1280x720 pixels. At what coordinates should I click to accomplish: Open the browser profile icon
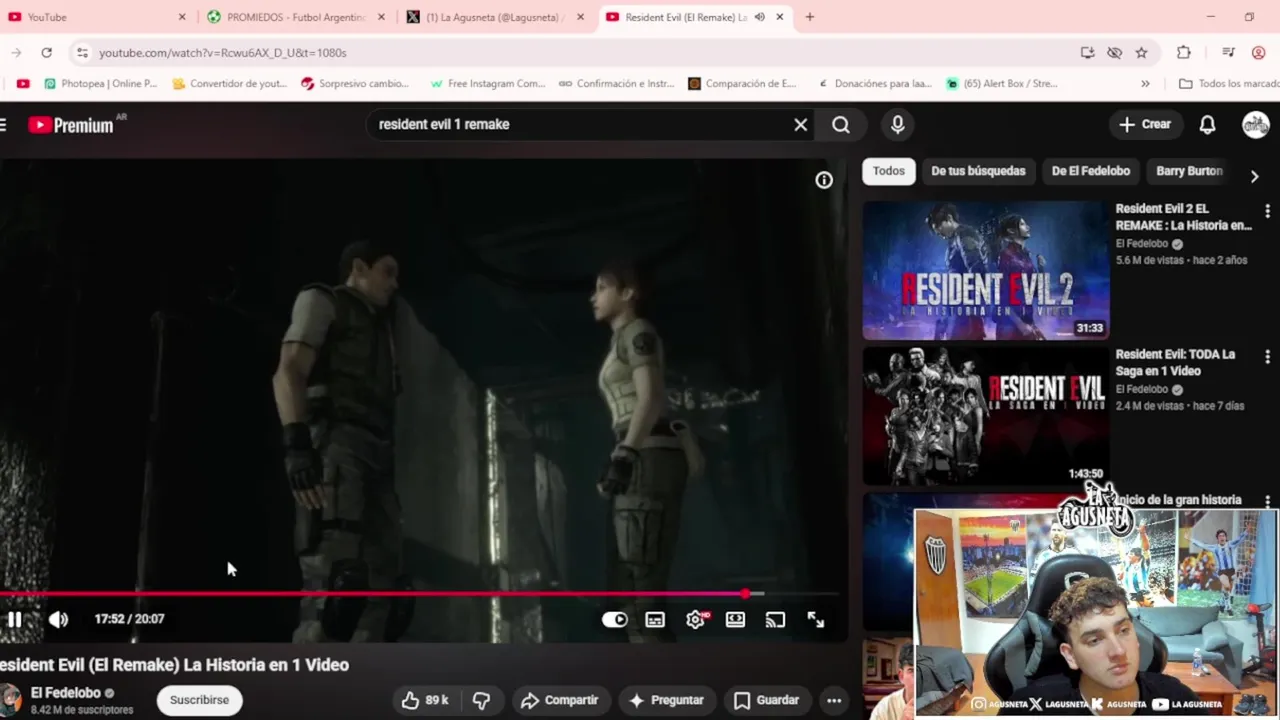pos(1259,53)
